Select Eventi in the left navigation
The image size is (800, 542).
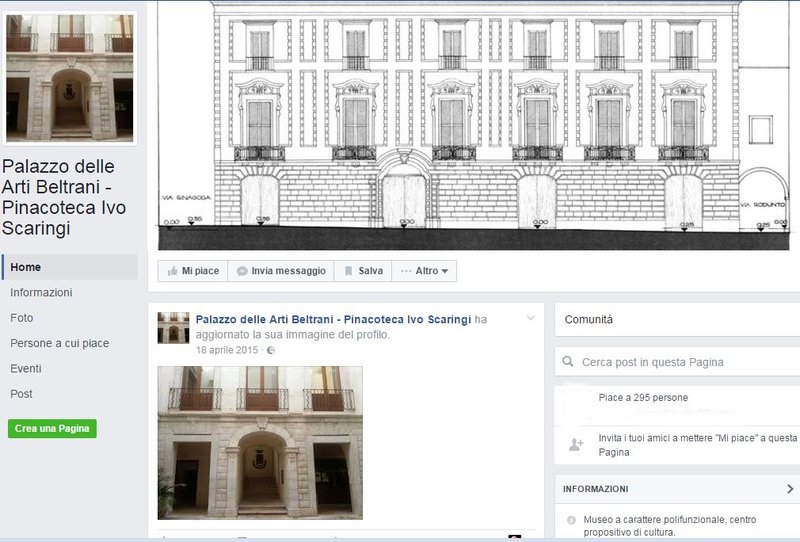pos(26,369)
